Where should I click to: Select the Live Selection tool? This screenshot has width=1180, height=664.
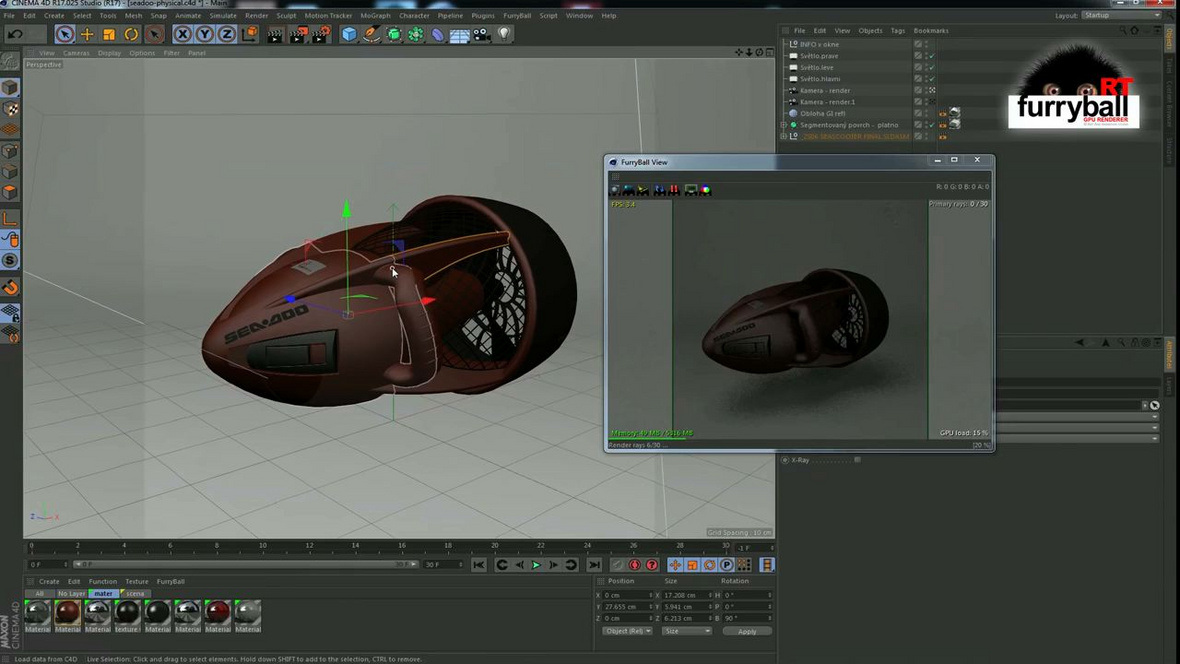pos(64,33)
